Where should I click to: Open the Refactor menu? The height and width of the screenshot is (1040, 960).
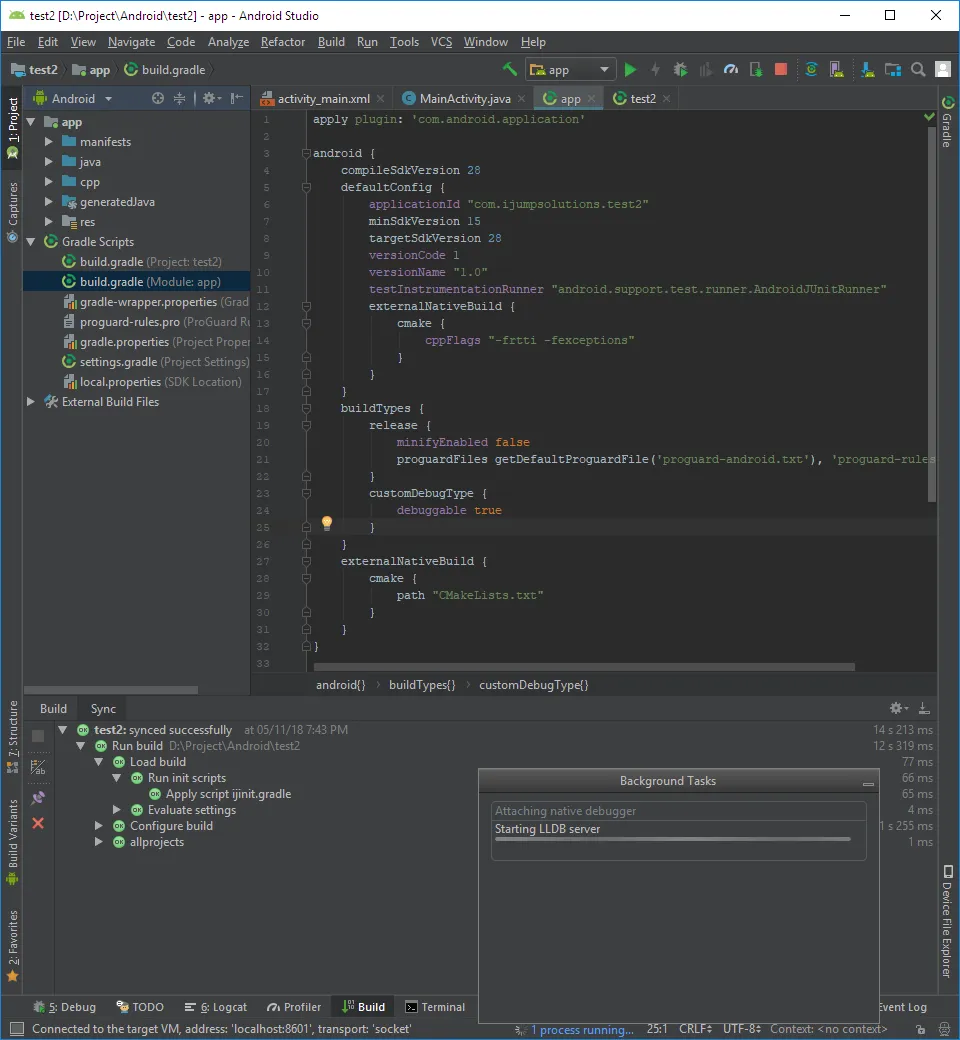(x=283, y=42)
